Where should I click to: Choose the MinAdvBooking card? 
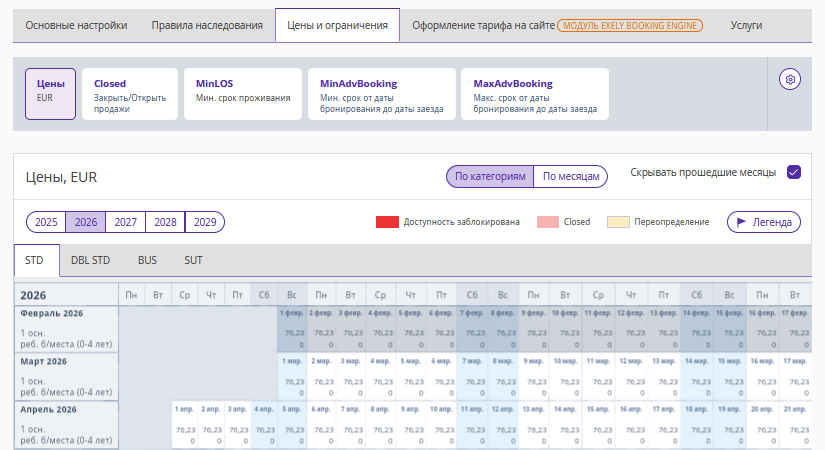coord(381,94)
